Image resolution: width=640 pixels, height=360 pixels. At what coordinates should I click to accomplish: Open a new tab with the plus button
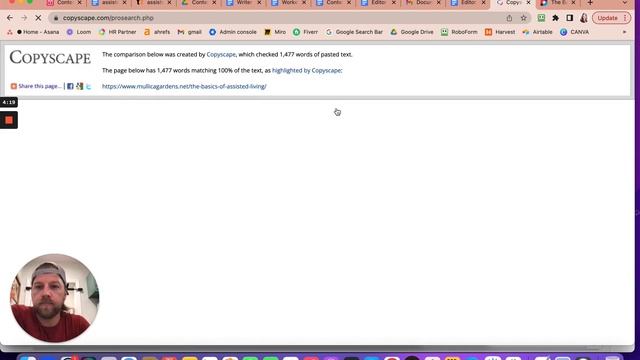coord(590,3)
